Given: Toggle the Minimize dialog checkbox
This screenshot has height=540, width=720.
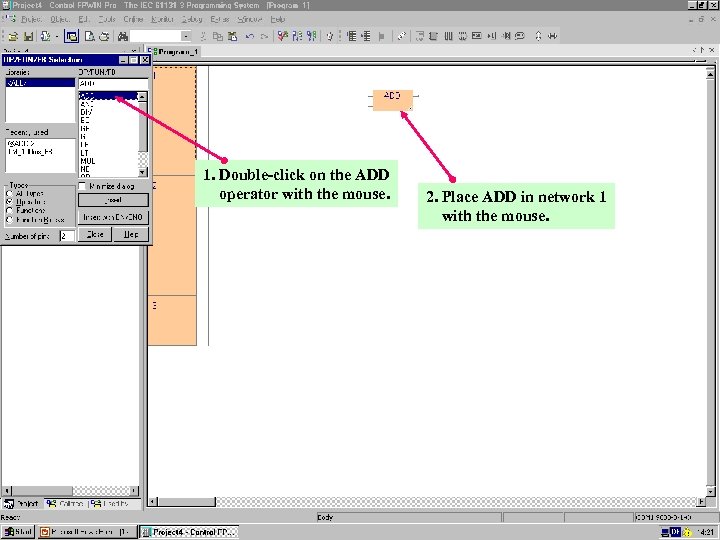Looking at the screenshot, I should pyautogui.click(x=82, y=186).
